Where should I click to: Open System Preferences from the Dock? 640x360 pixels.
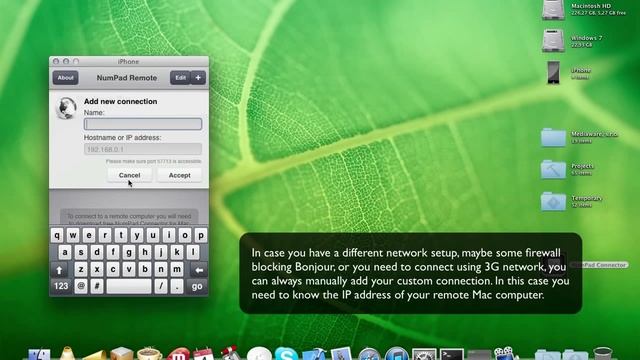click(424, 354)
